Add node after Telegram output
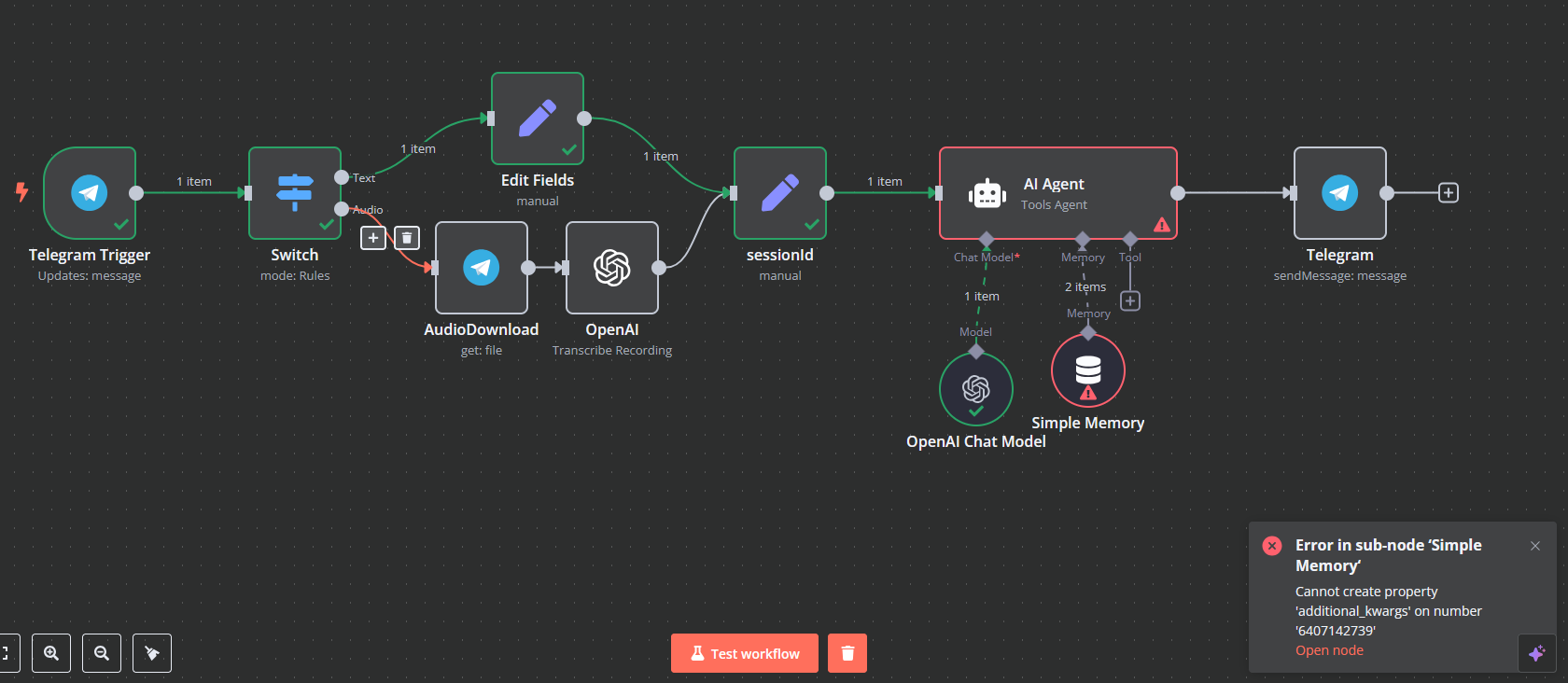Viewport: 1568px width, 683px height. (x=1449, y=193)
